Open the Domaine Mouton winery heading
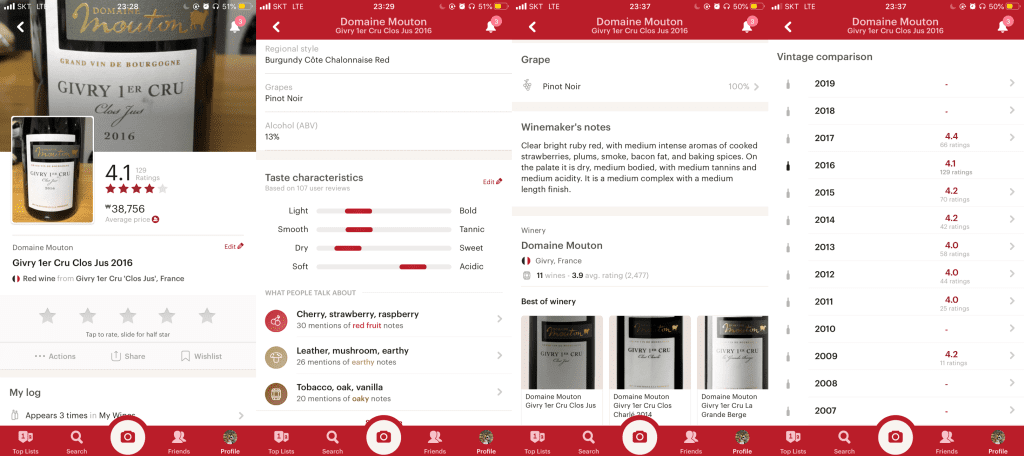The image size is (1024, 456). [x=562, y=246]
